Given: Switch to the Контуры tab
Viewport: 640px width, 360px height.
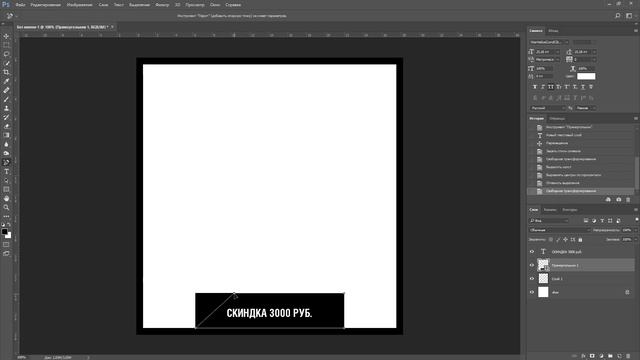Looking at the screenshot, I should tap(570, 210).
